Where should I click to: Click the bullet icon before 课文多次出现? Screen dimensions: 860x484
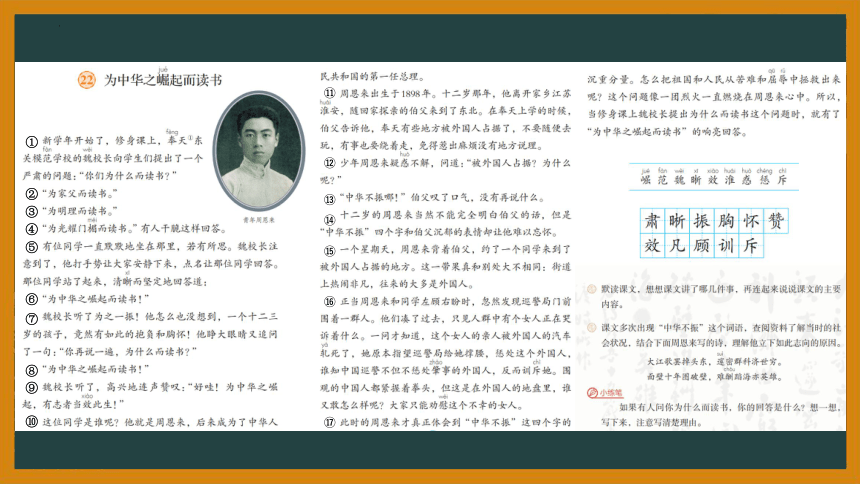coord(592,328)
